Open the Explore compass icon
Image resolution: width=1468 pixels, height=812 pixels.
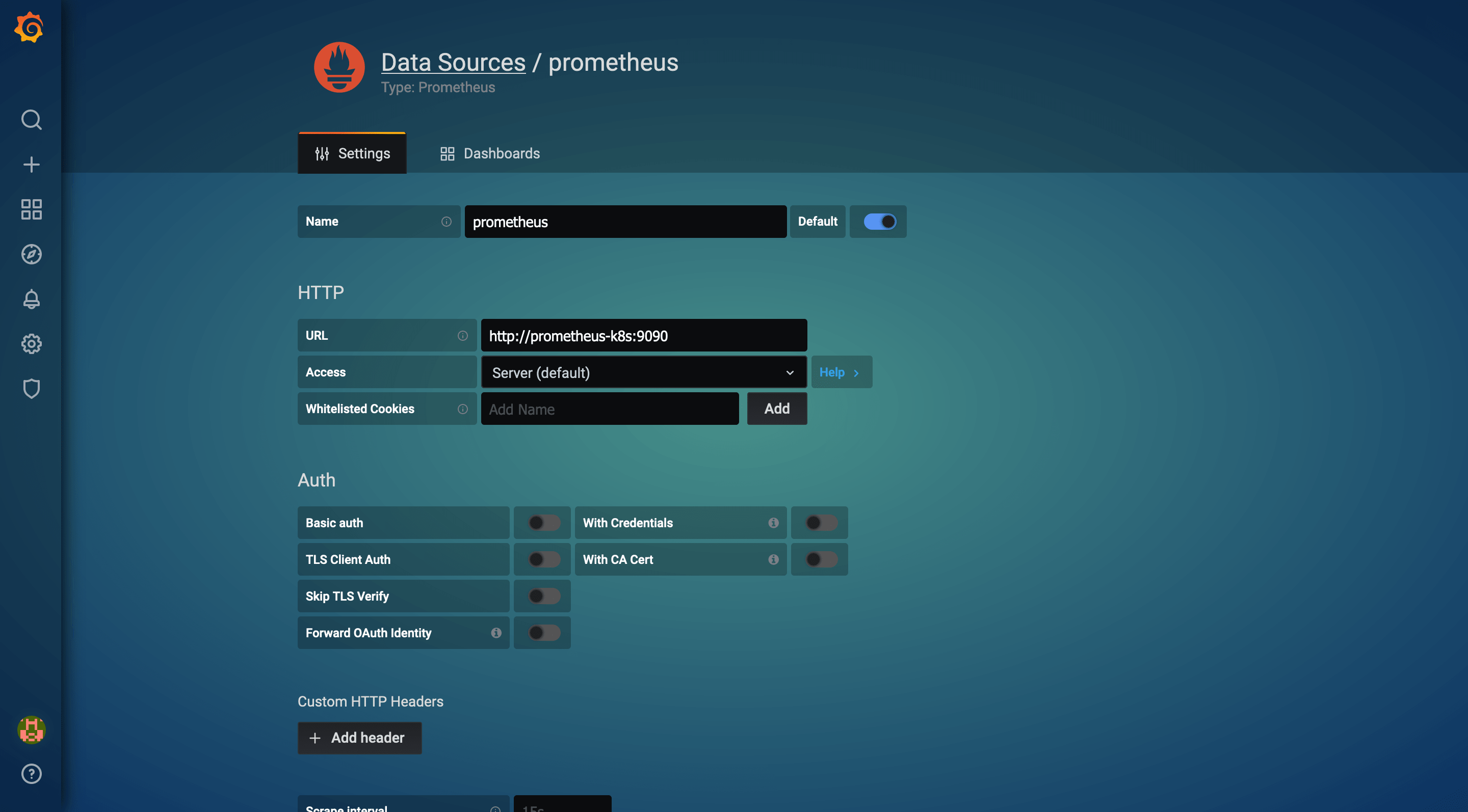pos(31,254)
